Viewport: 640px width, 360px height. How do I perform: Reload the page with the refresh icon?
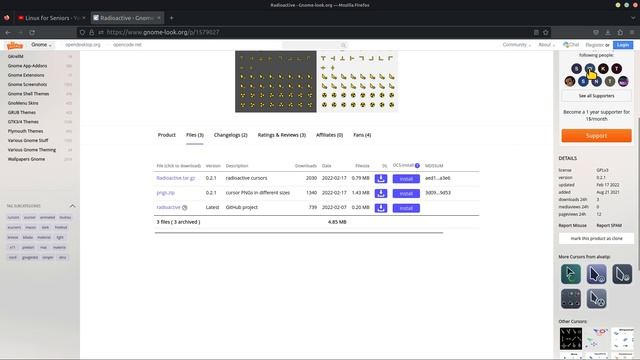tap(32, 32)
